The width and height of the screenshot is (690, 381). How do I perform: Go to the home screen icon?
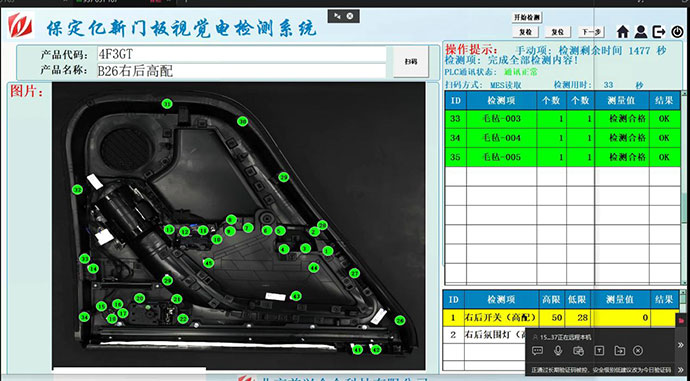(x=623, y=31)
